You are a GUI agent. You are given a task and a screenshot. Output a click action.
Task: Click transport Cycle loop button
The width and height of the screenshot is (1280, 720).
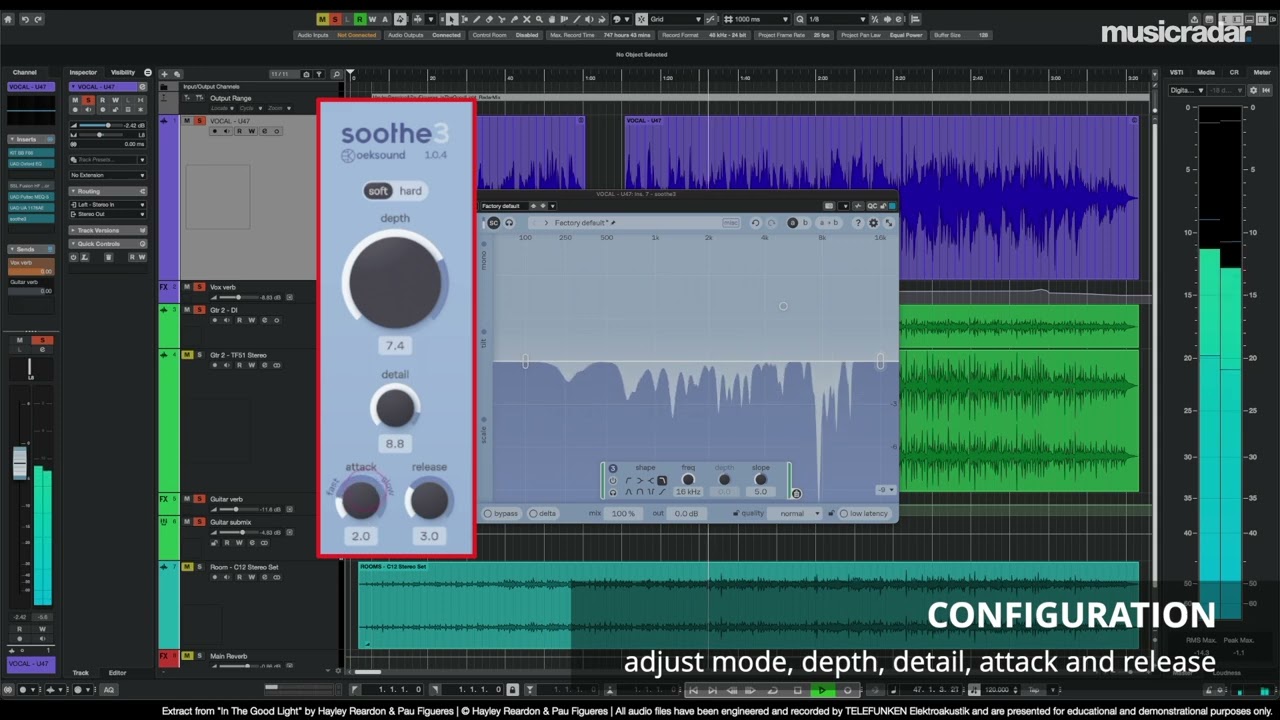[x=772, y=690]
